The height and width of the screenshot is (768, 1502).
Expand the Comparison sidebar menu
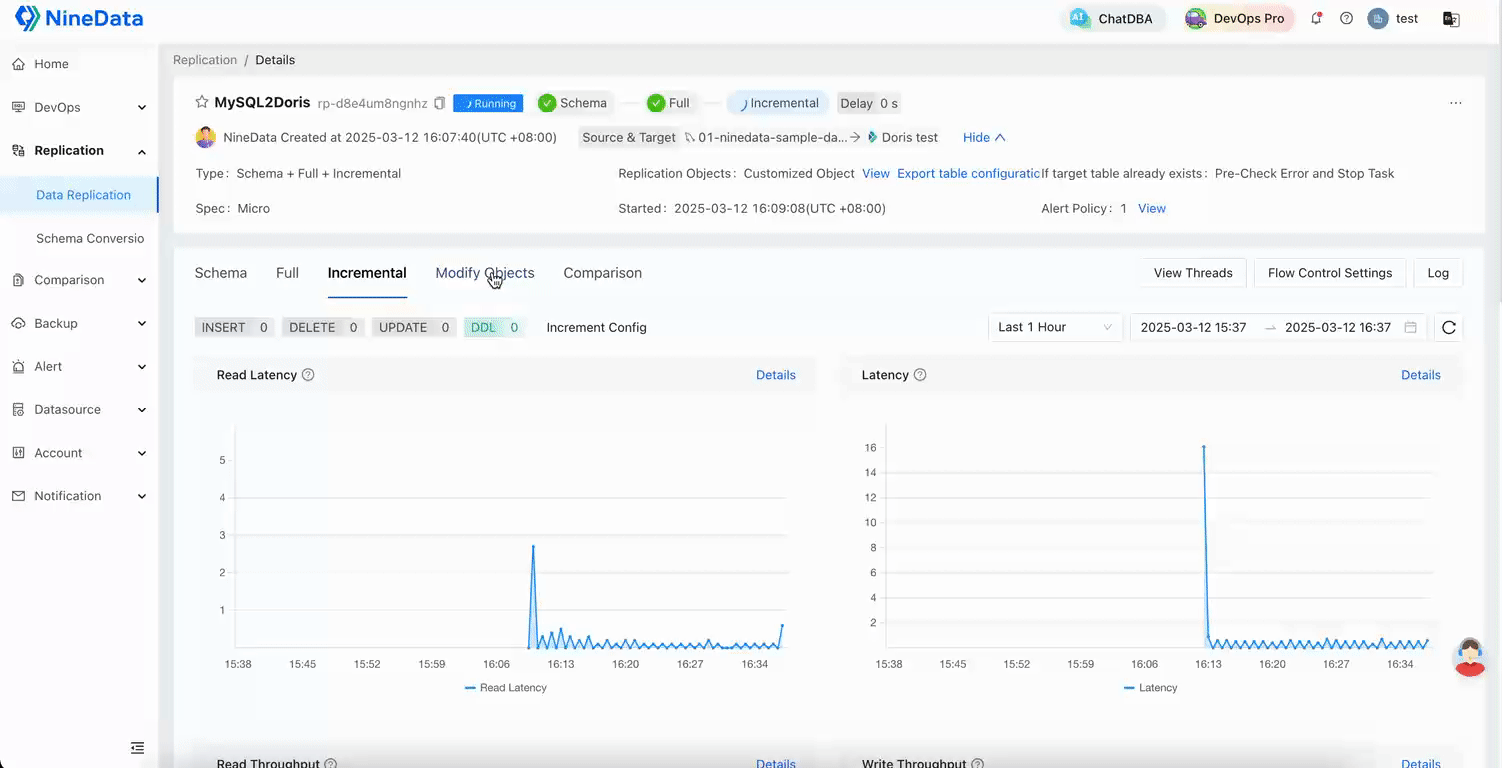click(79, 280)
